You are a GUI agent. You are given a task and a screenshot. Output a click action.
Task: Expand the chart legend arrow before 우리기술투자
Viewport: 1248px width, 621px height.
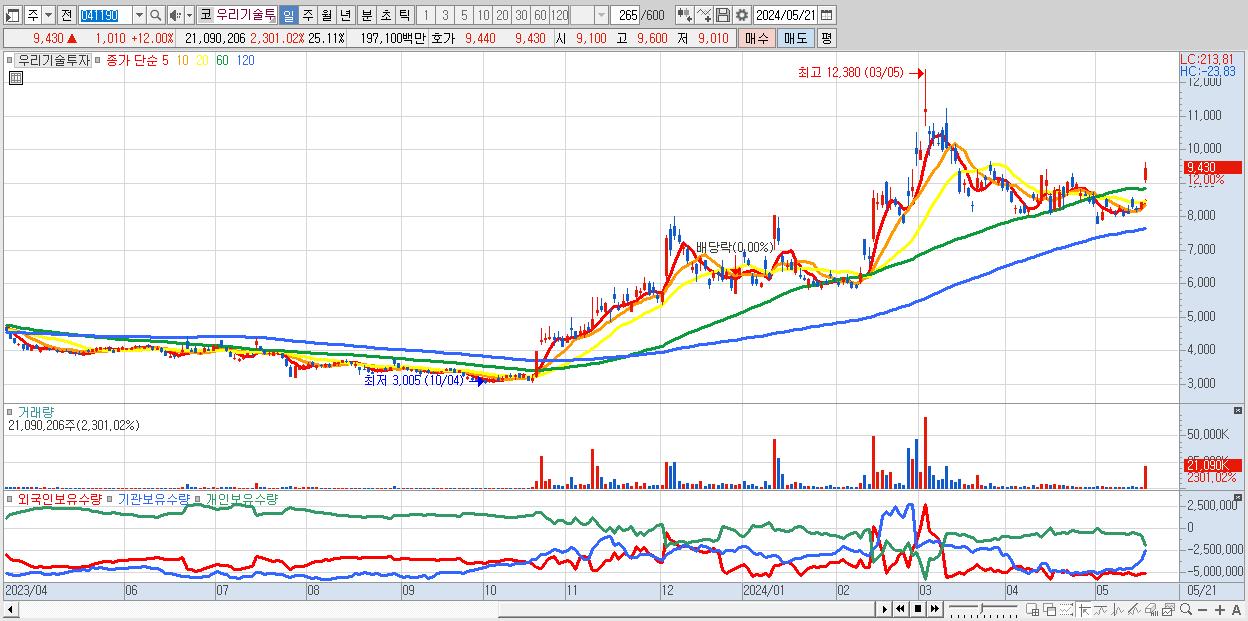point(10,61)
